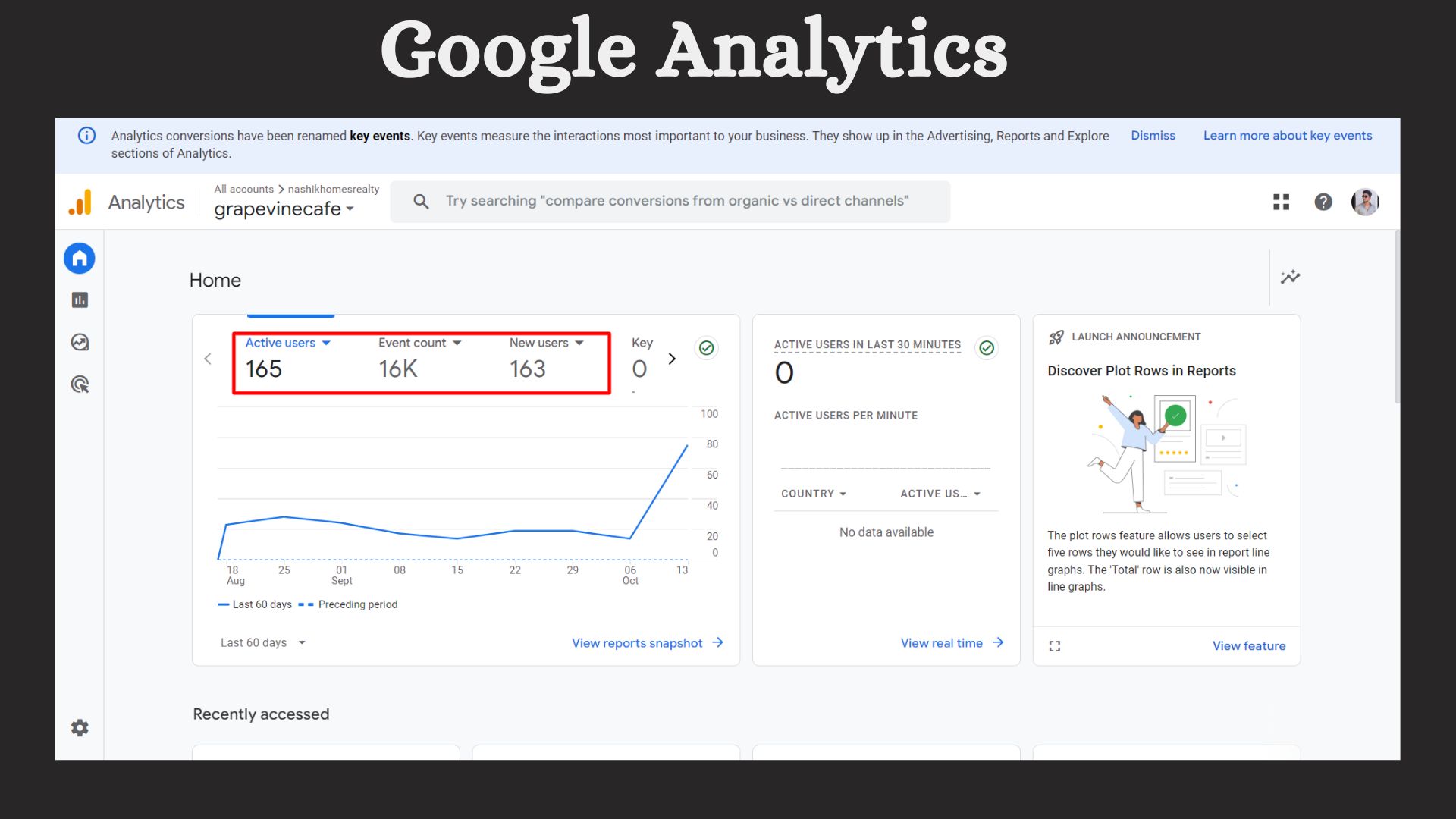Image resolution: width=1456 pixels, height=819 pixels.
Task: Open Reports bar-chart icon in sidebar
Action: click(x=80, y=300)
